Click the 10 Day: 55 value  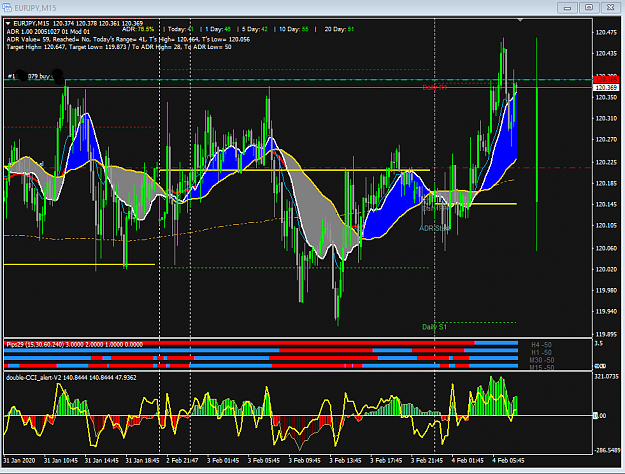pos(294,29)
